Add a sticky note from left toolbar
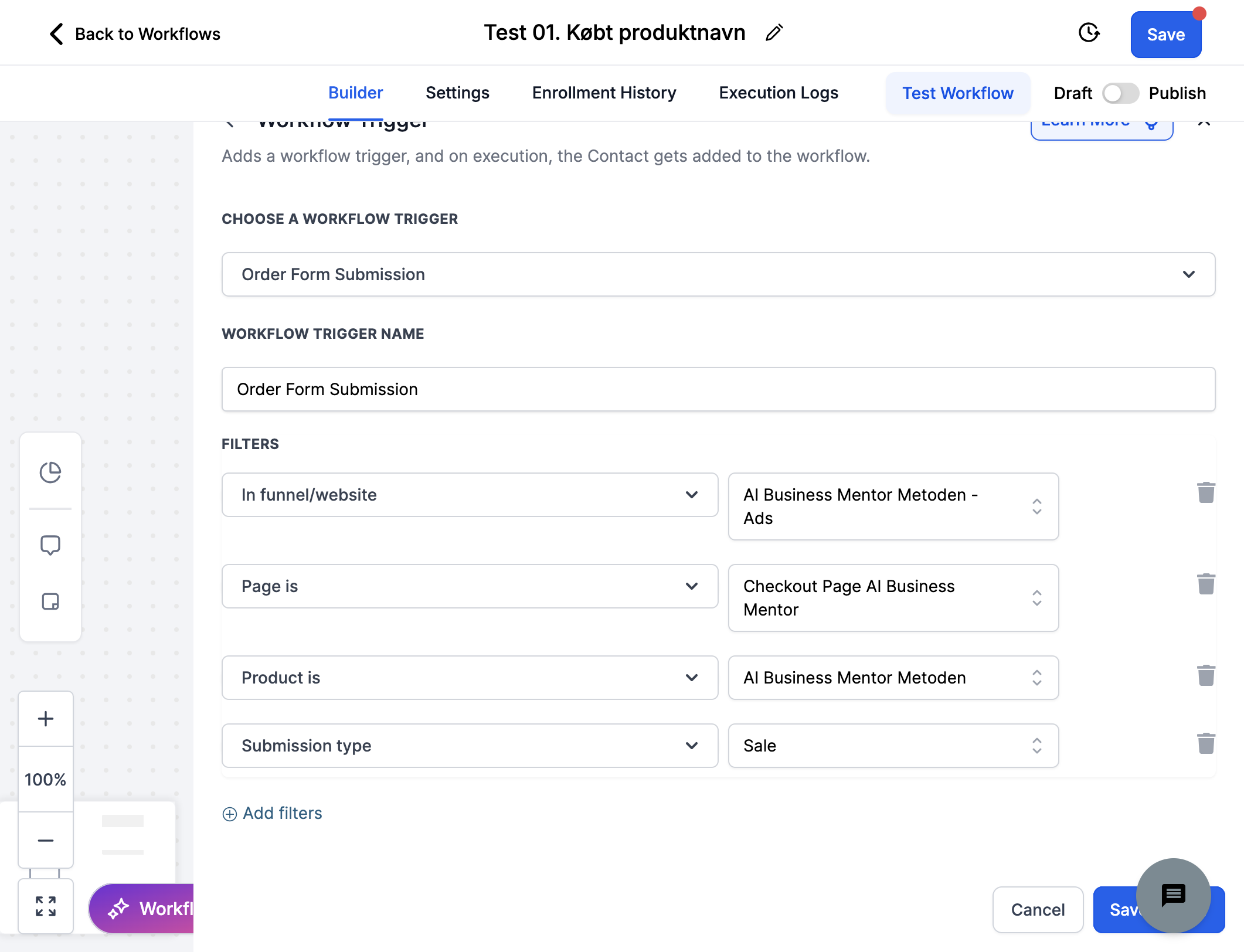Viewport: 1244px width, 952px height. (50, 601)
